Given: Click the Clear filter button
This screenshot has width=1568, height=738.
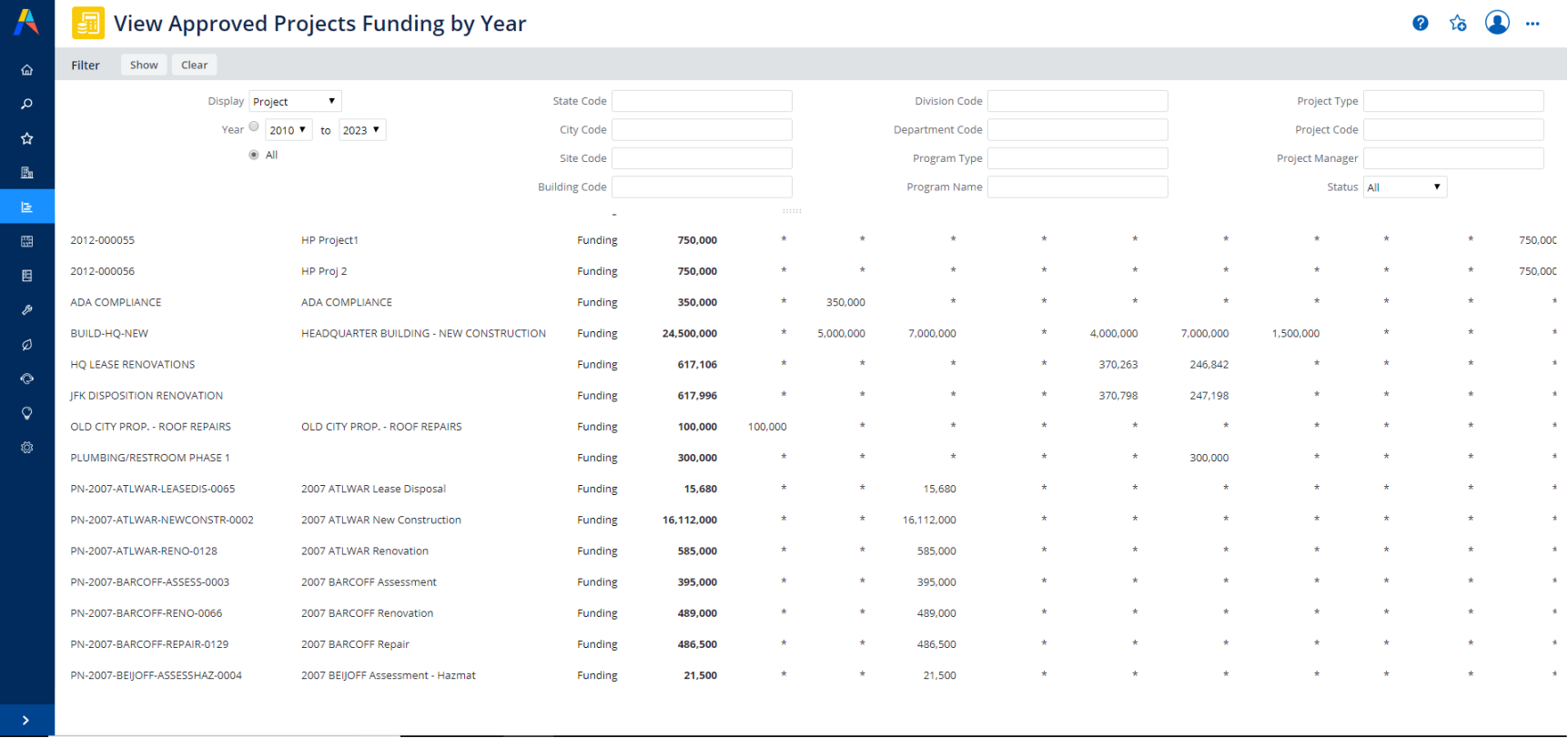Looking at the screenshot, I should click(194, 65).
